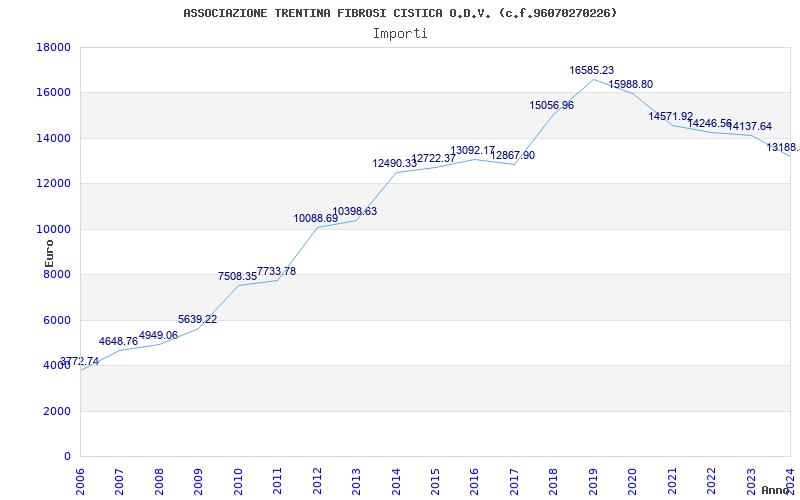800x500 pixels.
Task: Click the x-axis year 2007
Action: click(119, 481)
